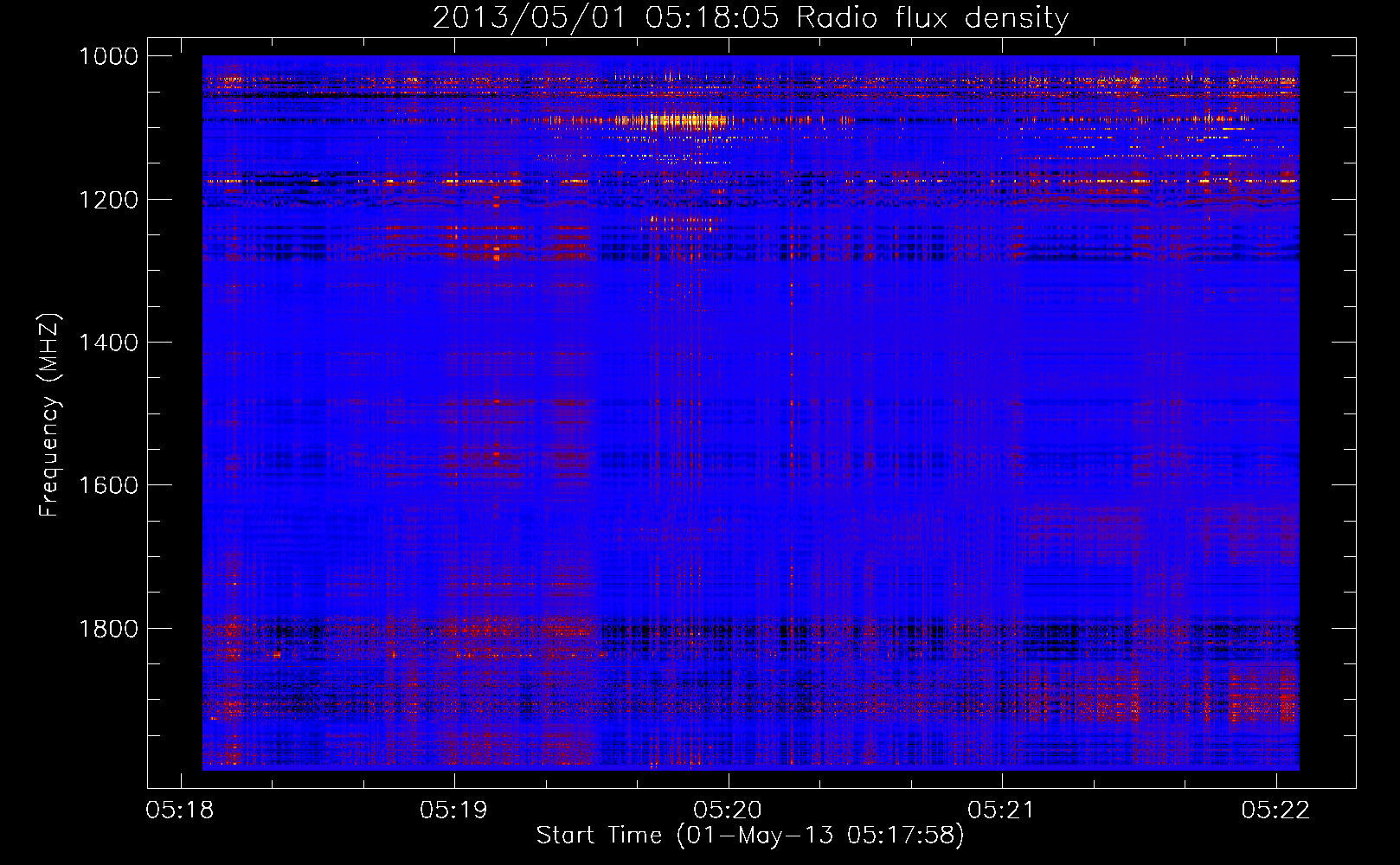Click the 1800 frequency tick label
This screenshot has height=865, width=1400.
[x=108, y=629]
